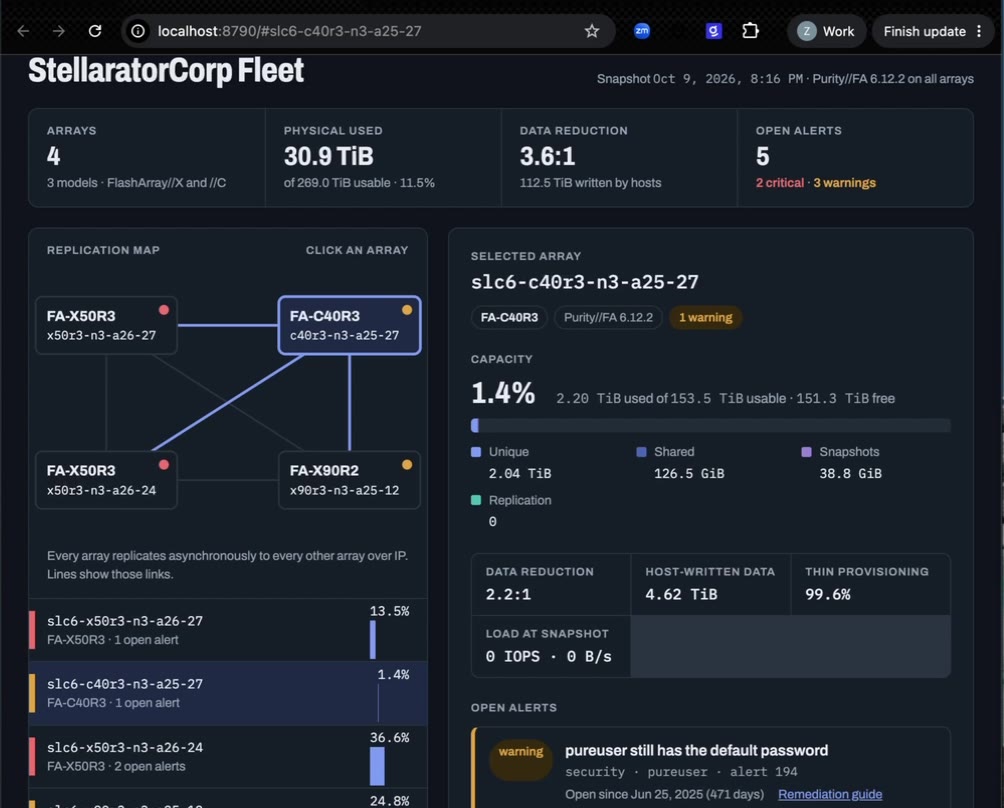Open slc6-x50r3-n3-a26-27 list row
Screen dimensions: 1004x808
(x=228, y=630)
